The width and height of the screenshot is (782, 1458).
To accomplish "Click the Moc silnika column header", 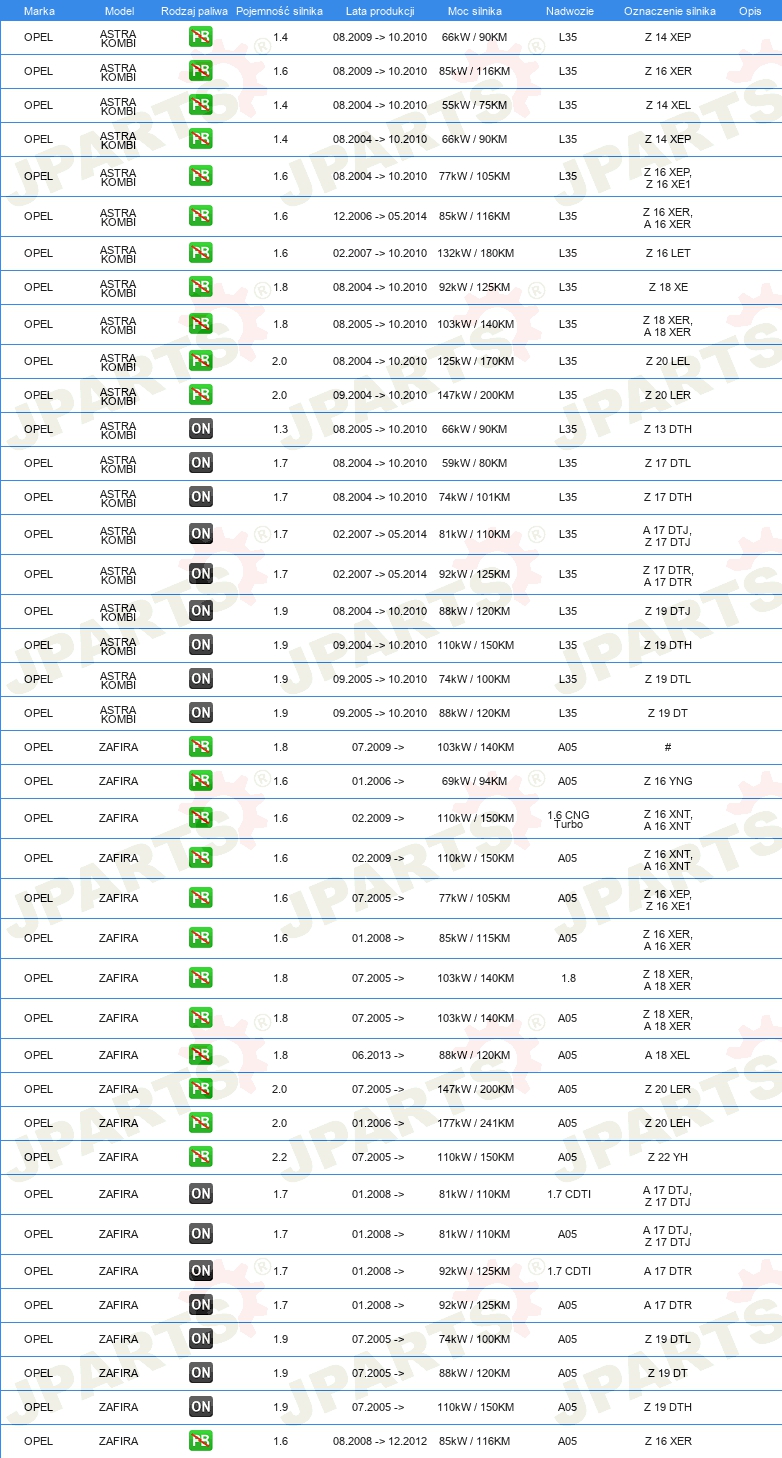I will tap(475, 11).
